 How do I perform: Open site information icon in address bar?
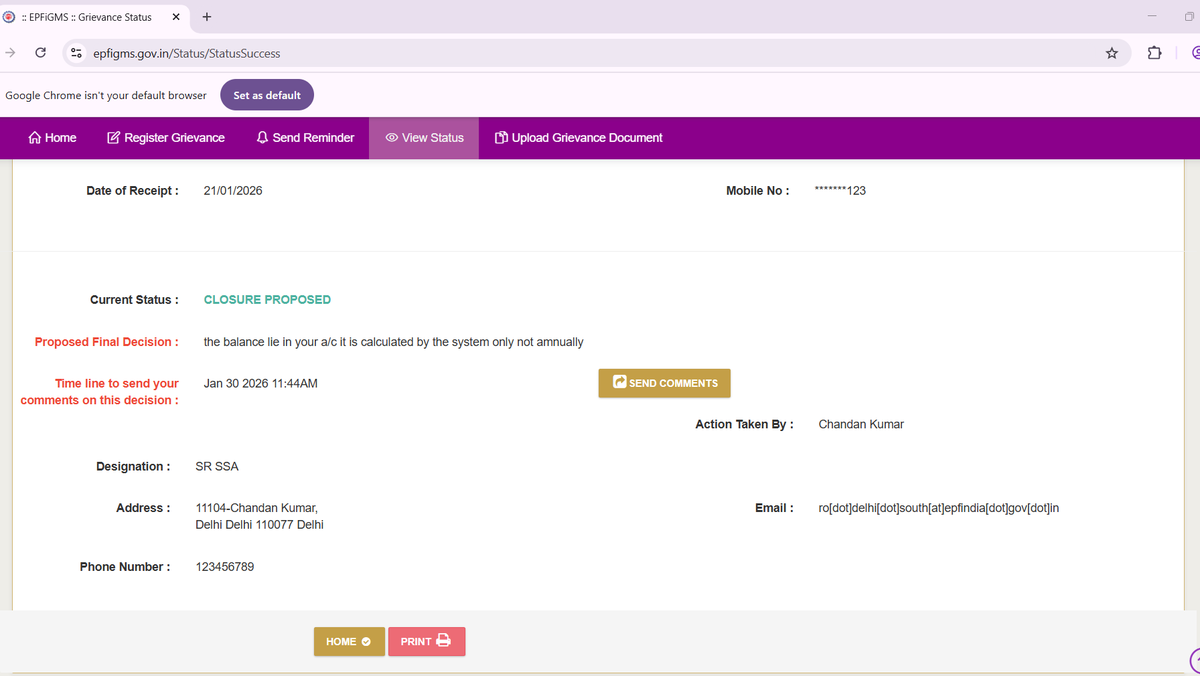tap(76, 53)
